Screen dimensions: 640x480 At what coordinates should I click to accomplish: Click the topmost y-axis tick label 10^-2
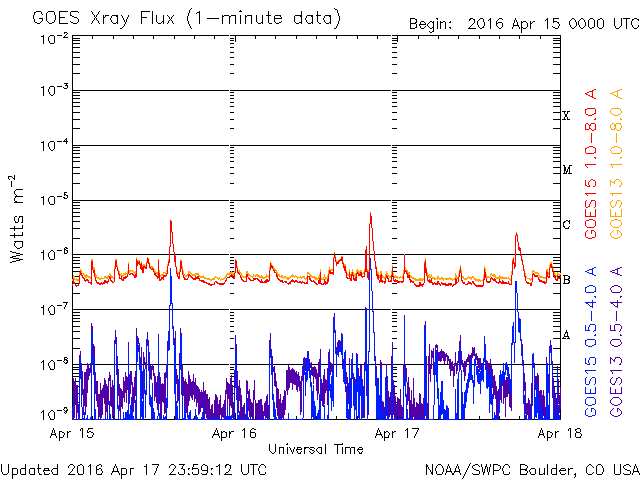[x=55, y=38]
